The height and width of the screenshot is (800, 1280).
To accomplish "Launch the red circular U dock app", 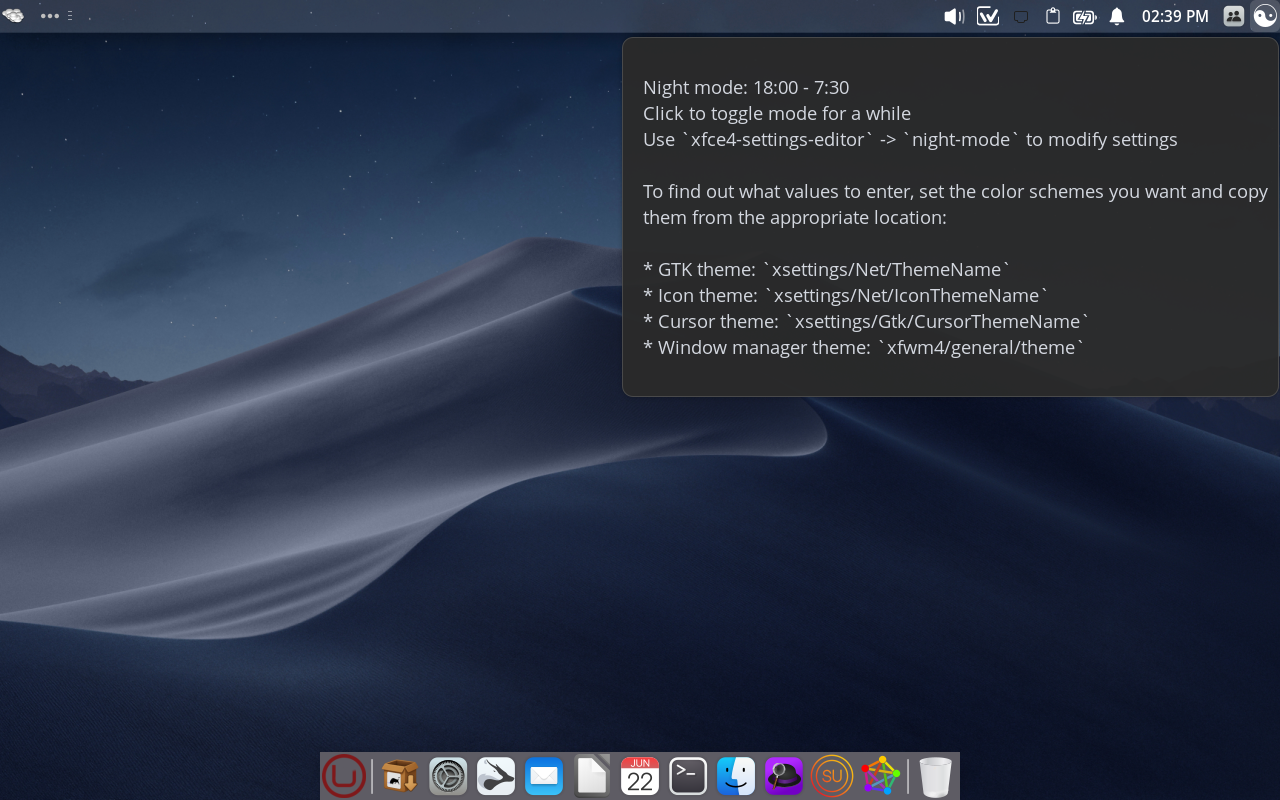I will (x=344, y=776).
